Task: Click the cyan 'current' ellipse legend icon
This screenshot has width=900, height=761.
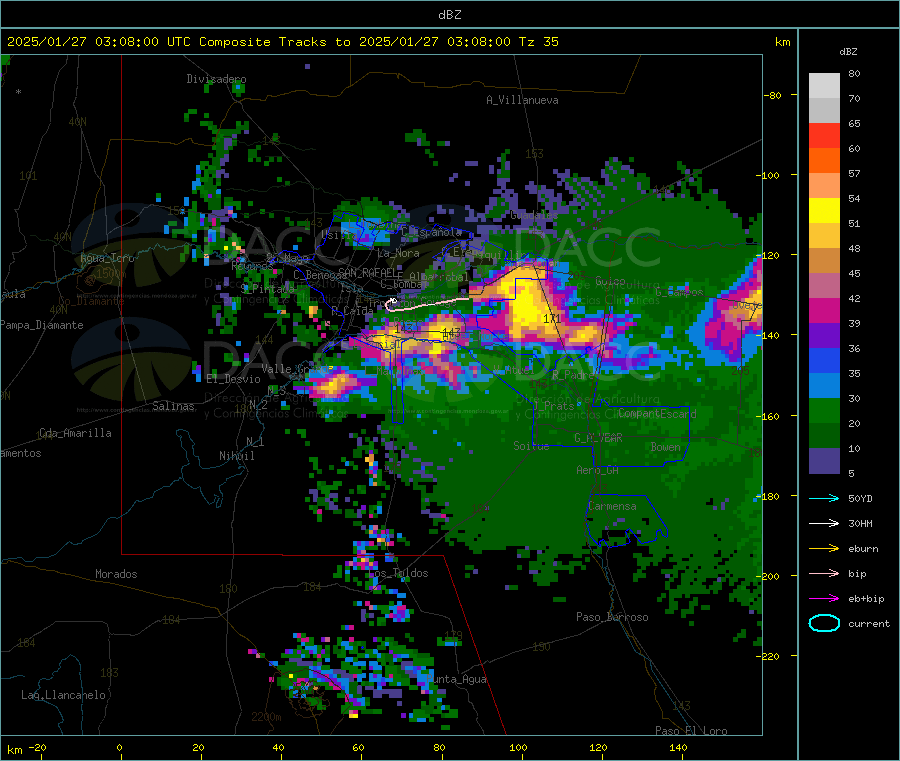Action: [x=824, y=623]
